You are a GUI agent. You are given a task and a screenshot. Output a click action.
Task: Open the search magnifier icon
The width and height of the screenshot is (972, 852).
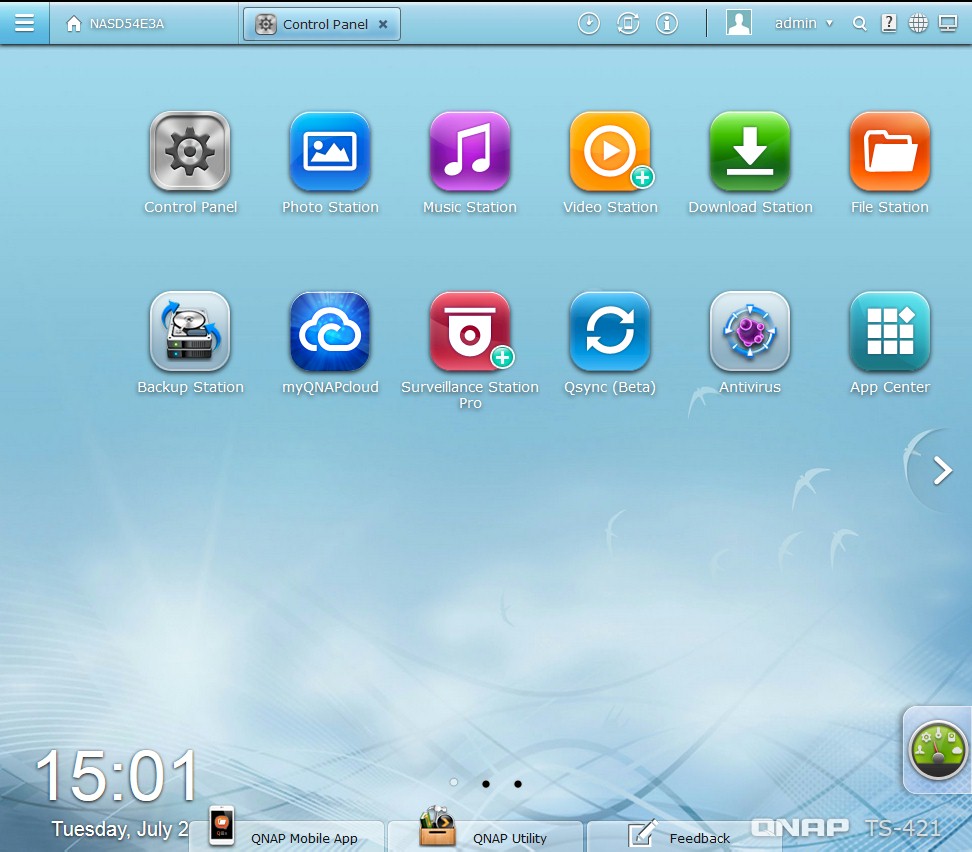[x=859, y=24]
